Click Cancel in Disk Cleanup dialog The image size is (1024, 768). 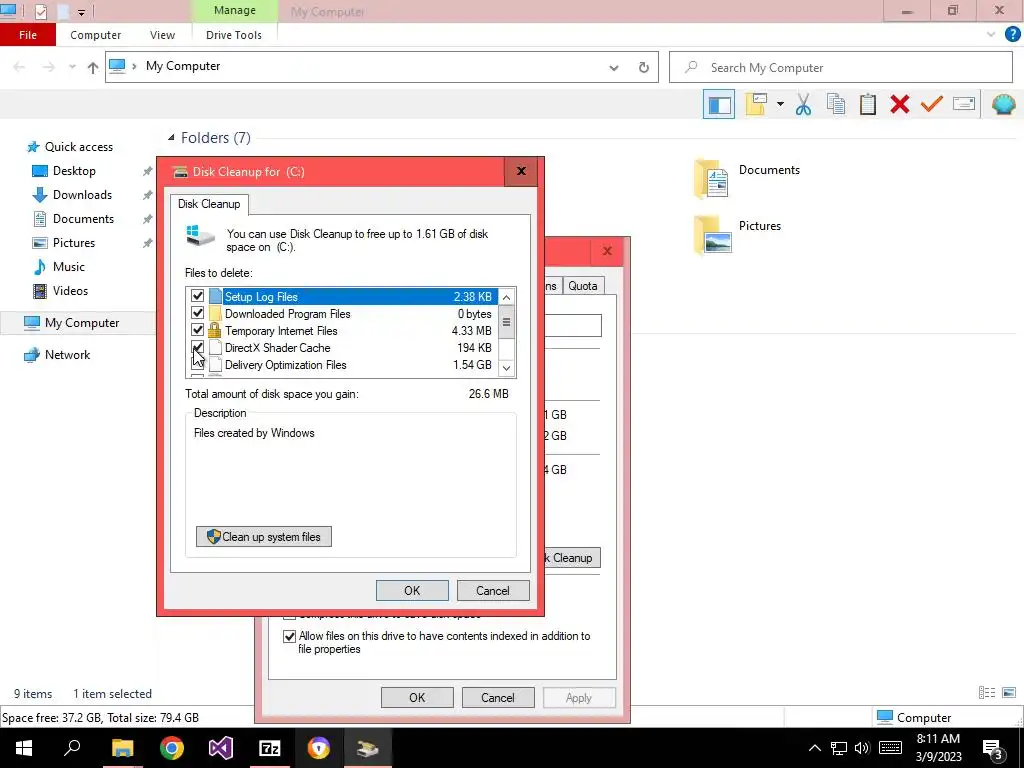point(492,590)
